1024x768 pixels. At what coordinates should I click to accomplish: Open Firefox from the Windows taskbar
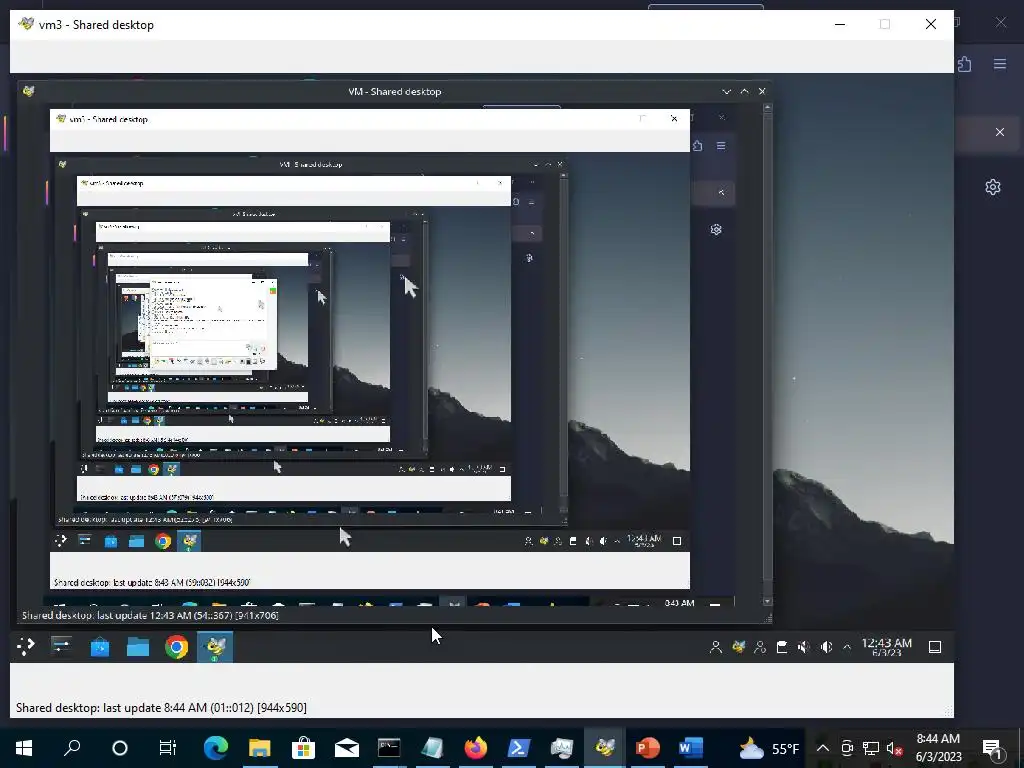[475, 748]
